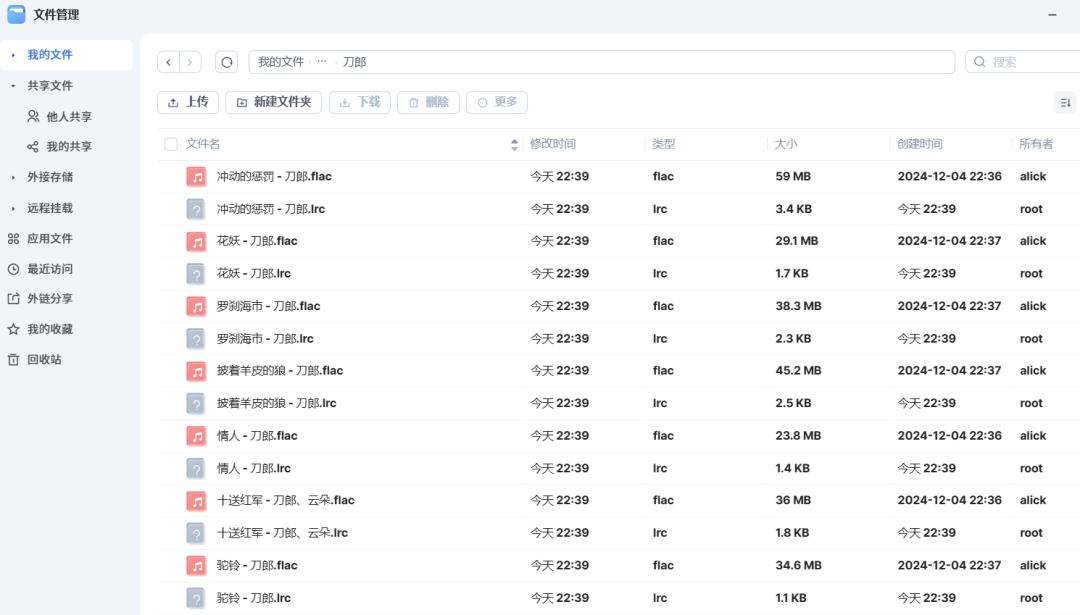Click size value 1.1 KB
Image resolution: width=1080 pixels, height=615 pixels.
tap(791, 598)
